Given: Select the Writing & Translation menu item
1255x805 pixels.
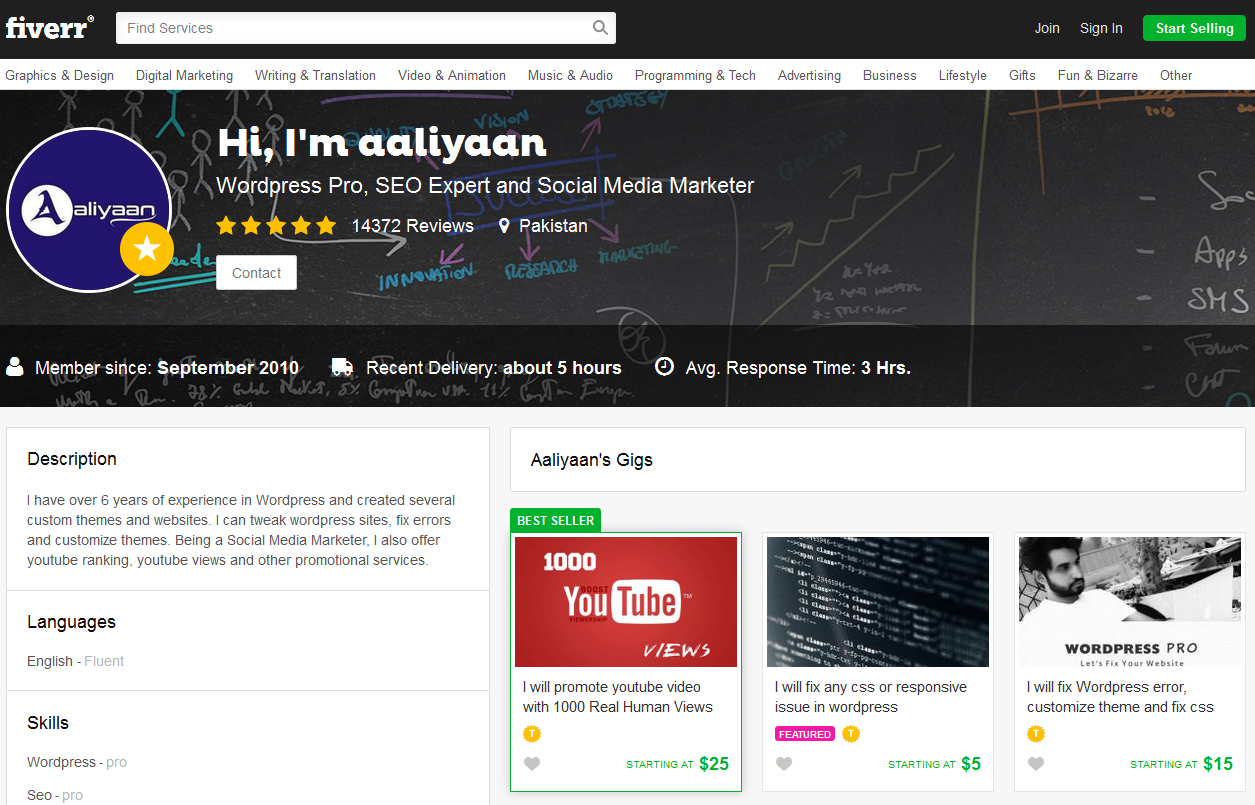Looking at the screenshot, I should pyautogui.click(x=315, y=75).
